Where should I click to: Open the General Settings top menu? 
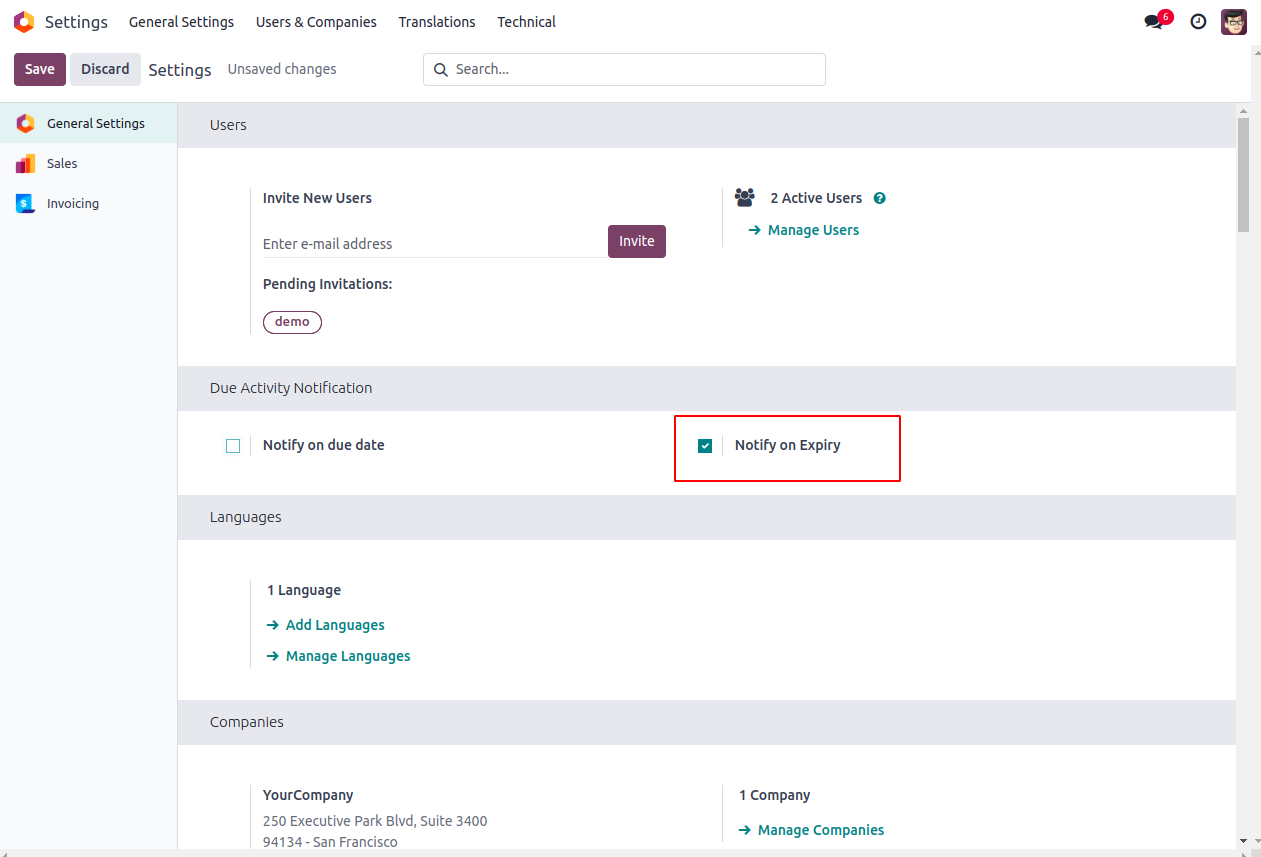(x=181, y=22)
